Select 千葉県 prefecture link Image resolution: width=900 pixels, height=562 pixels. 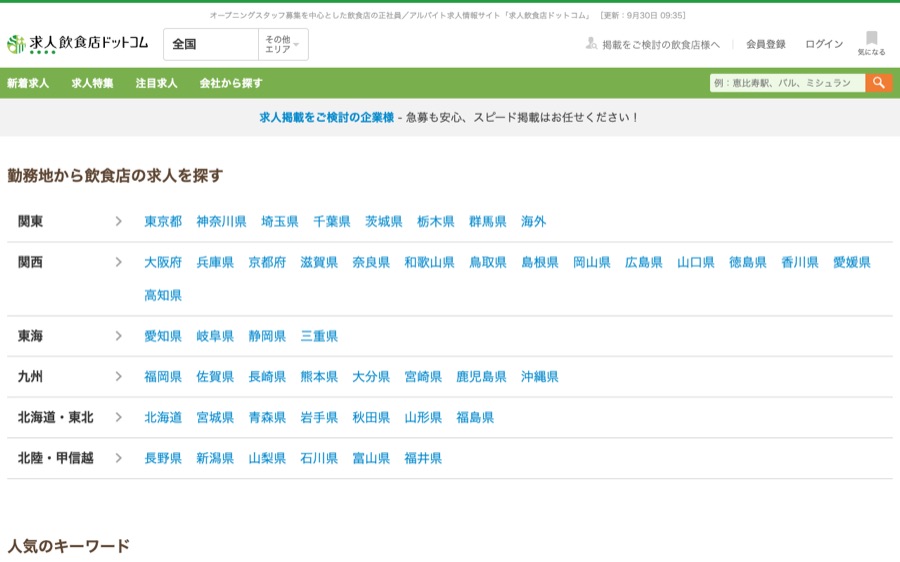pyautogui.click(x=332, y=222)
